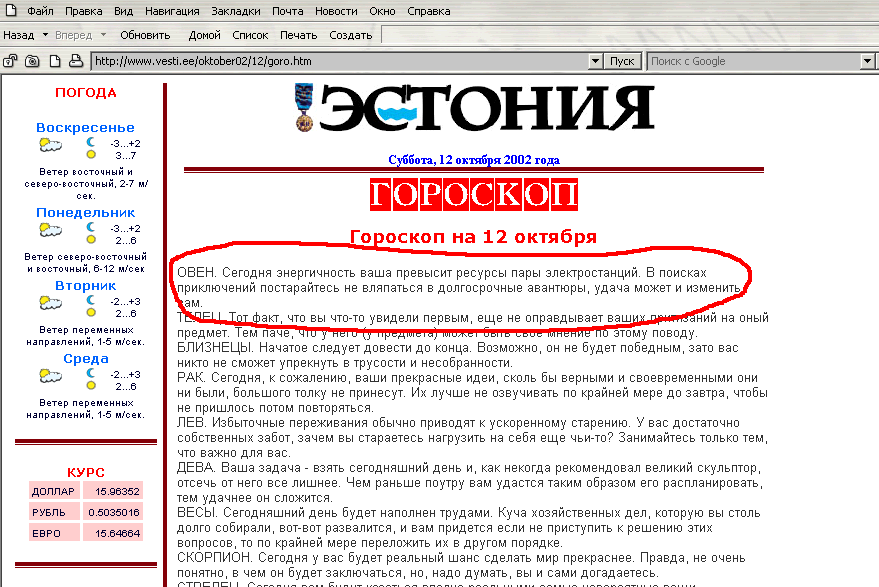
Task: Click the yellow sun icon under Вторник
Action: pyautogui.click(x=91, y=313)
